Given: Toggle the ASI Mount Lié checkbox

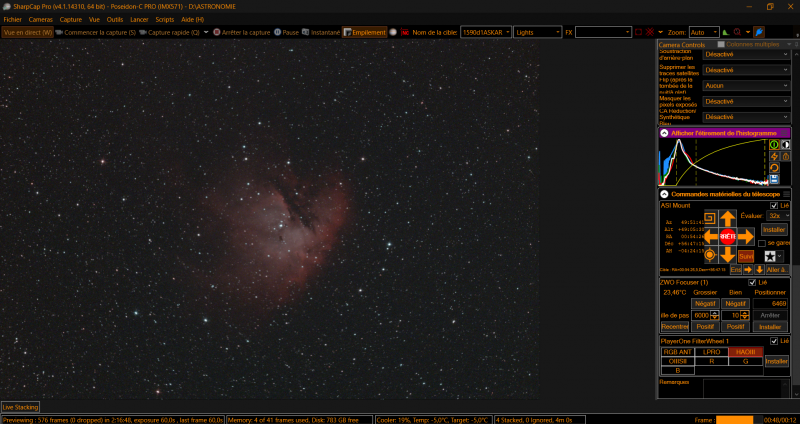Looking at the screenshot, I should (x=774, y=206).
